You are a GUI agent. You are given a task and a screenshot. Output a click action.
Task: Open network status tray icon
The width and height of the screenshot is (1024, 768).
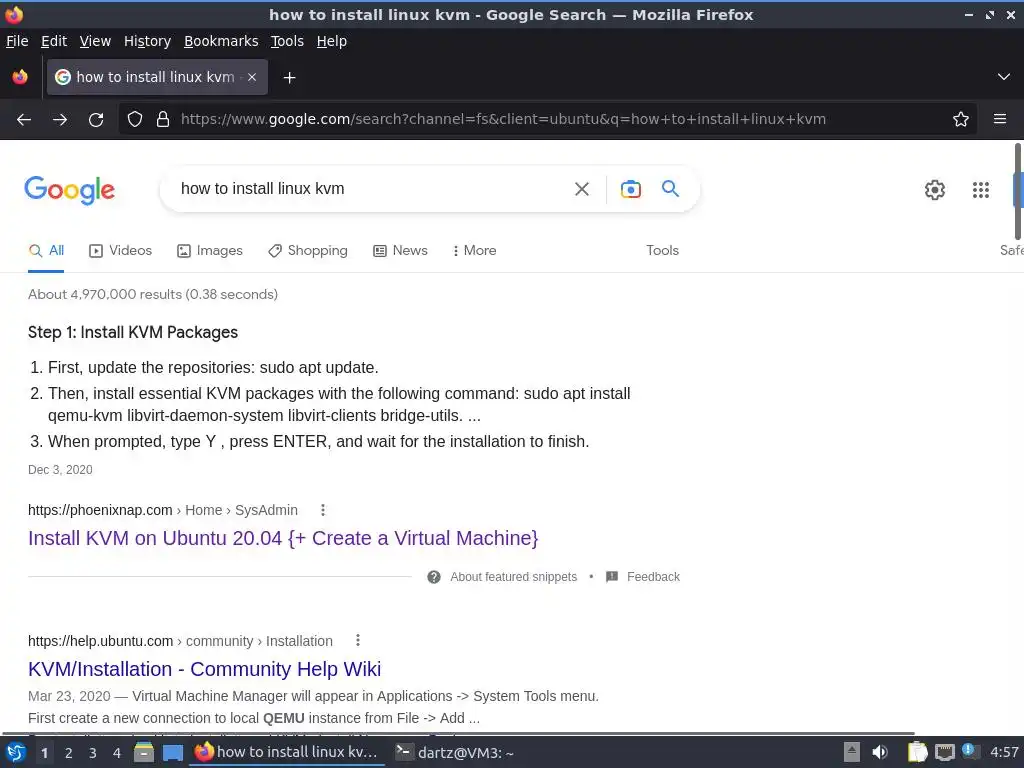point(944,752)
